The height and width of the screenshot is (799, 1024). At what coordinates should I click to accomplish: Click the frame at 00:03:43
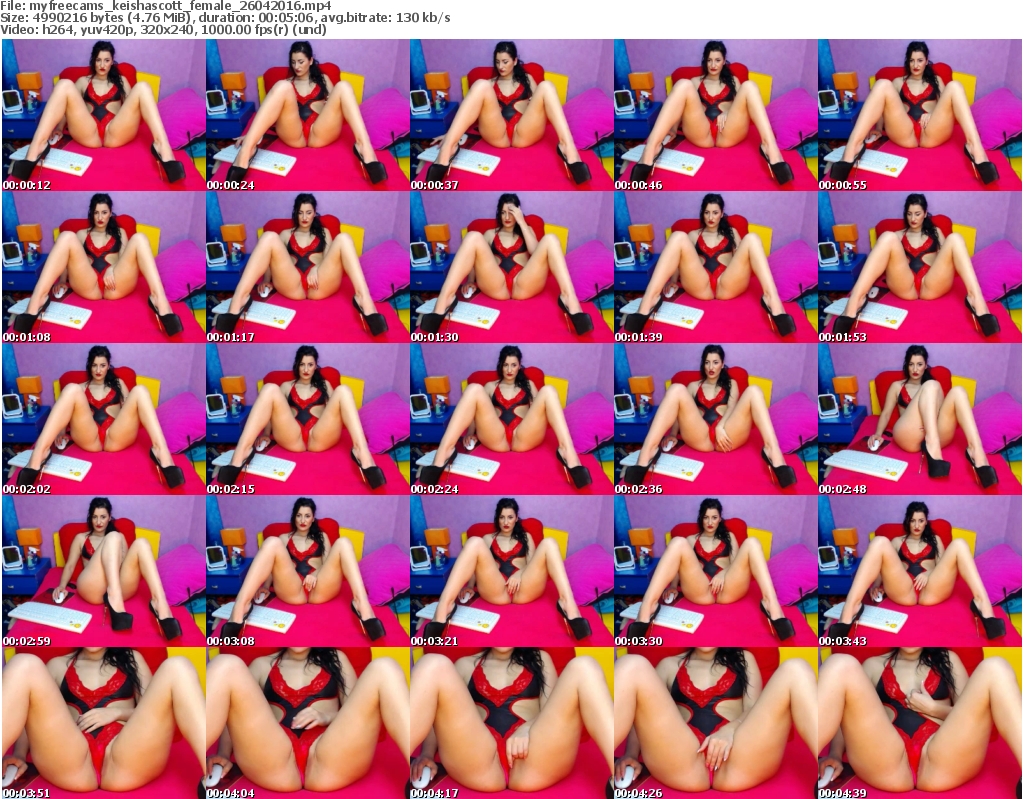[920, 572]
